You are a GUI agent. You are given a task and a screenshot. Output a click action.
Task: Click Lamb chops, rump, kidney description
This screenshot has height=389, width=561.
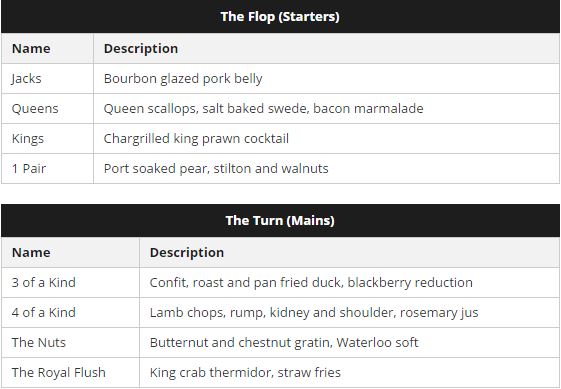[x=314, y=313]
